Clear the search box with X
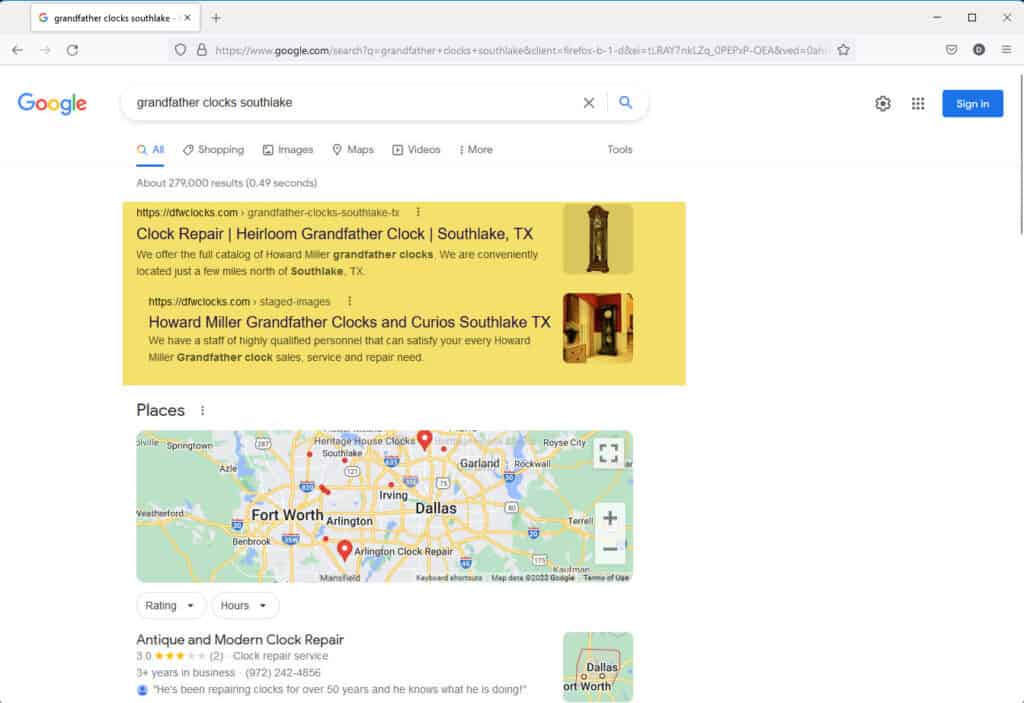Screen dimensions: 1024x703 click(588, 103)
